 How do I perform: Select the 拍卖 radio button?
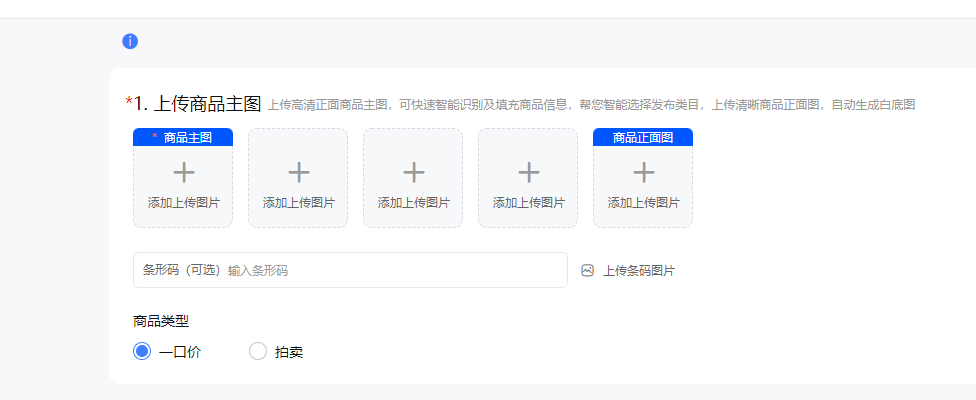pyautogui.click(x=258, y=351)
